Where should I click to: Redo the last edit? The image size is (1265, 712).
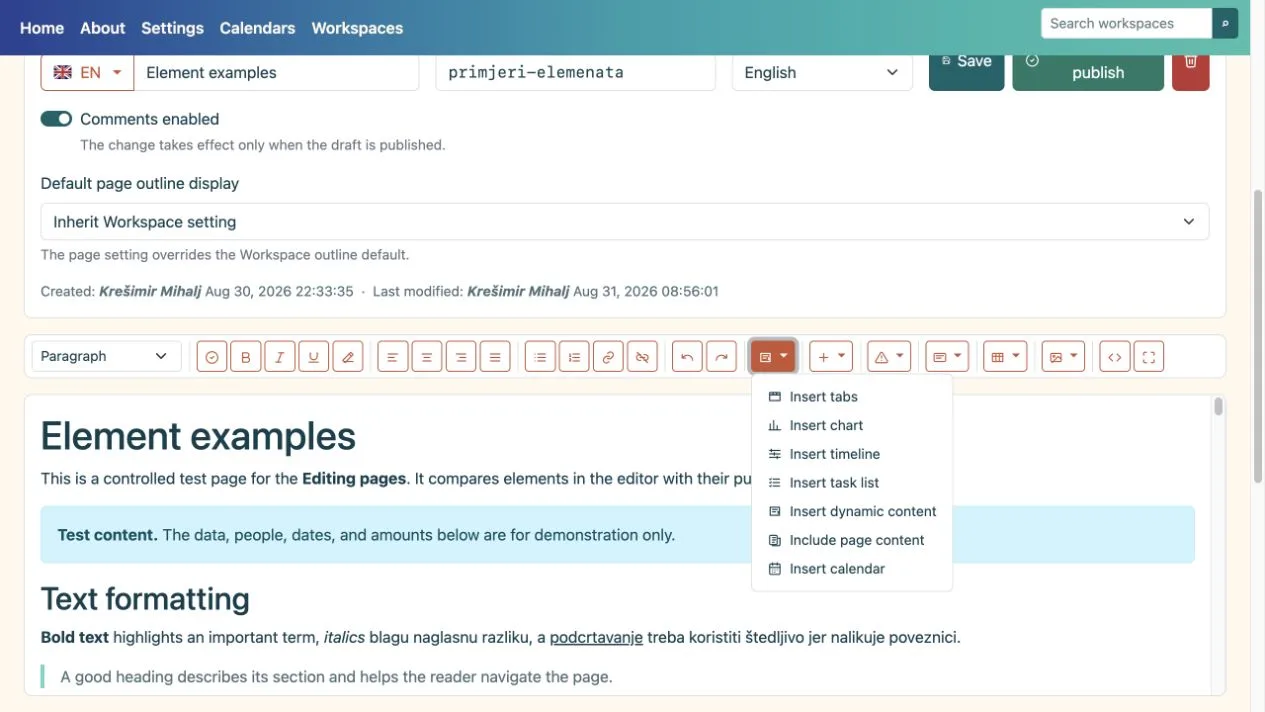pos(721,357)
